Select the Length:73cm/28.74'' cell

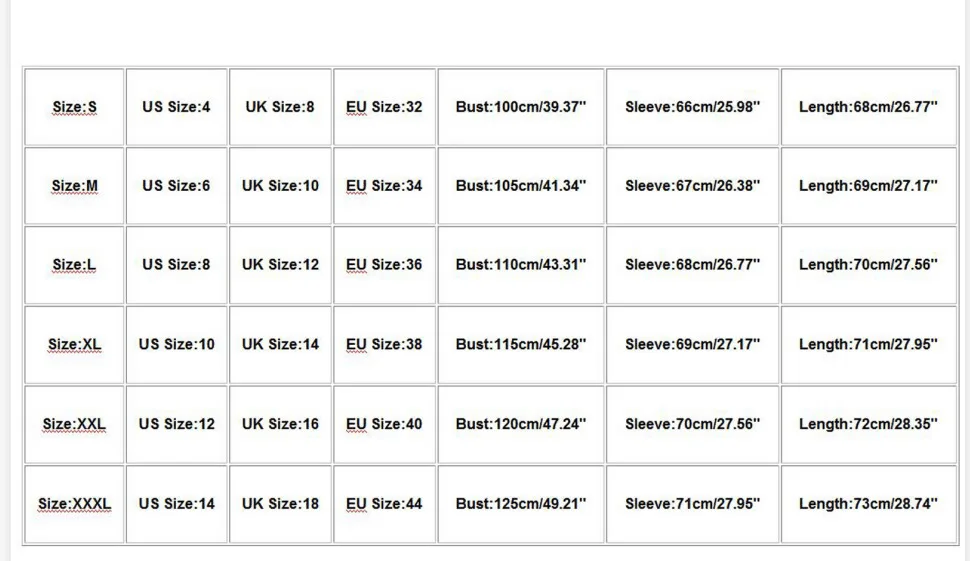click(x=869, y=504)
